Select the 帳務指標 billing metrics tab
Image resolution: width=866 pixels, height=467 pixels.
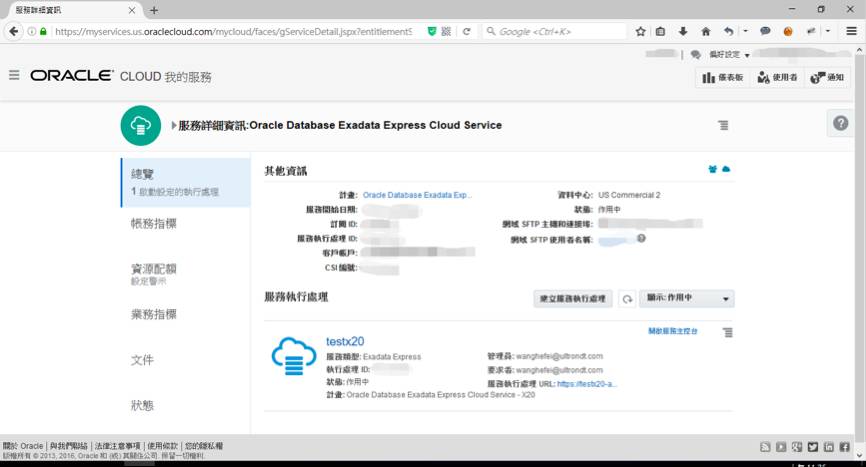(x=154, y=224)
